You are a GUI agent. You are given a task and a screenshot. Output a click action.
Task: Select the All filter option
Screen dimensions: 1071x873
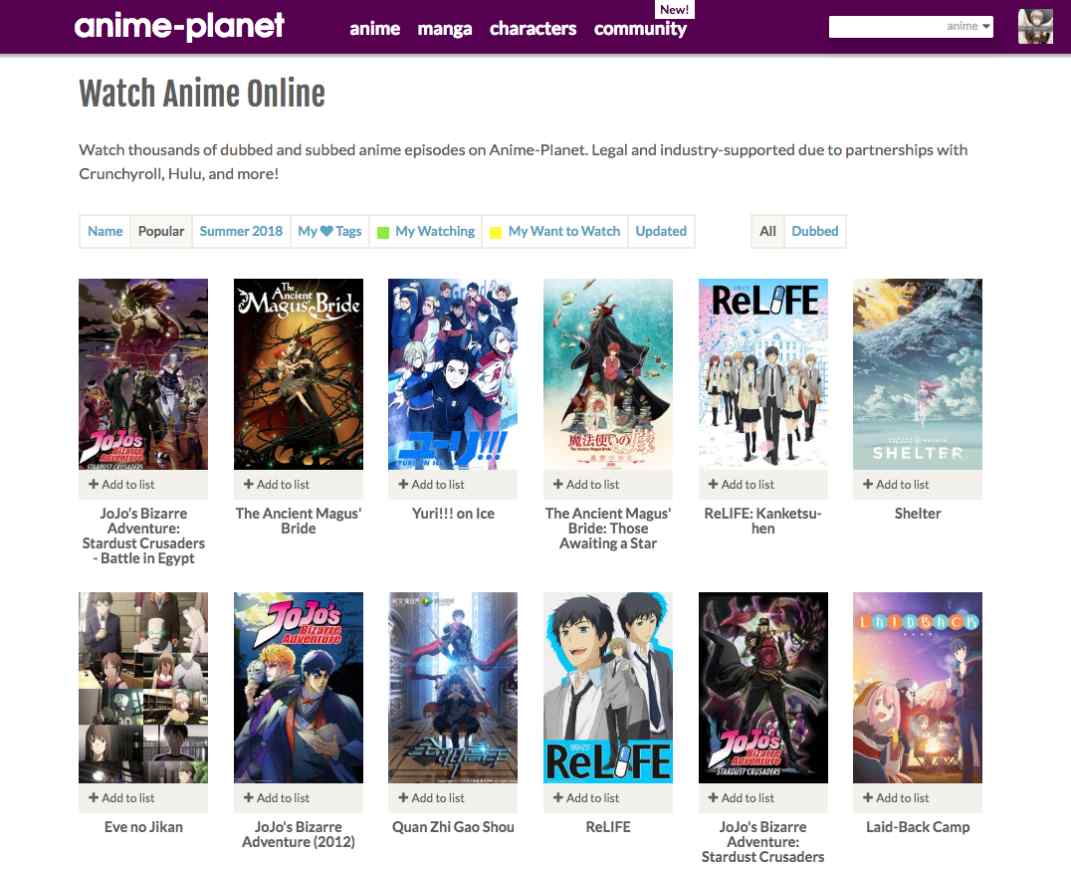(x=767, y=231)
